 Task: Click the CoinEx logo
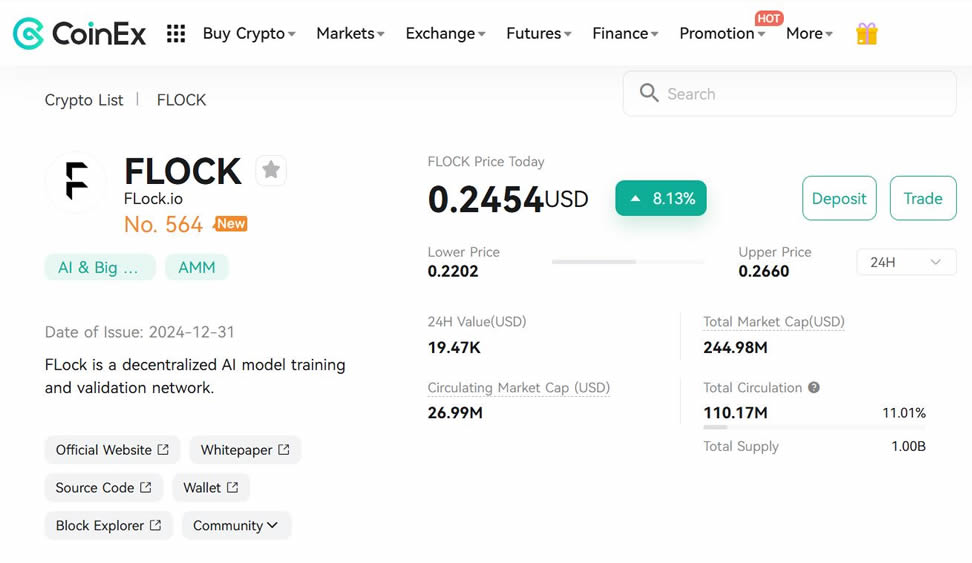pos(79,33)
